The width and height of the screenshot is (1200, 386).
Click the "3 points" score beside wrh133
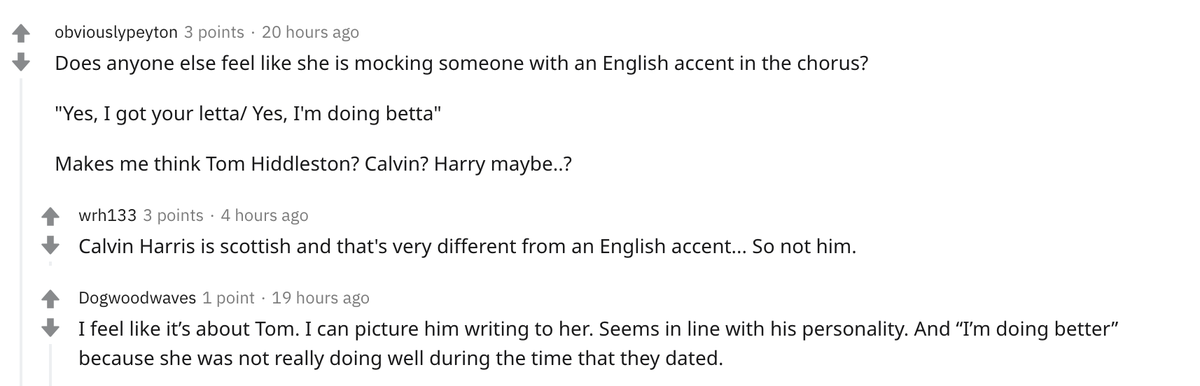pos(172,215)
